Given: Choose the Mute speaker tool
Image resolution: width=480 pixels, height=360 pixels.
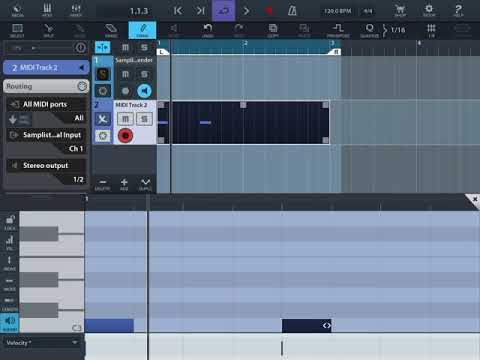Looking at the screenshot, I should click(173, 30).
